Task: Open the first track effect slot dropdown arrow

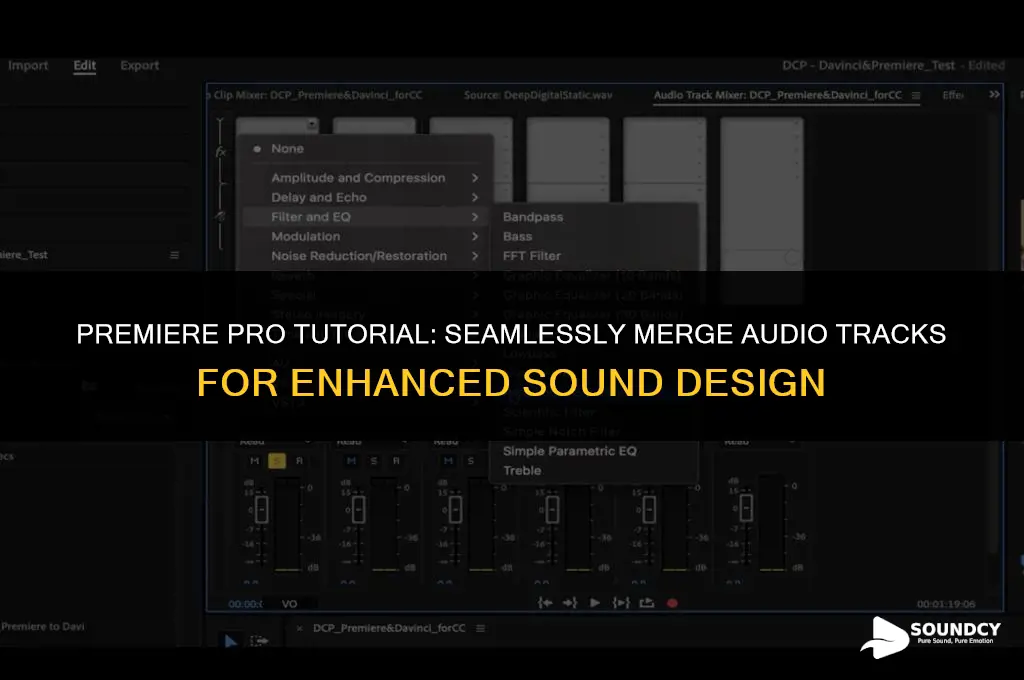Action: (312, 124)
